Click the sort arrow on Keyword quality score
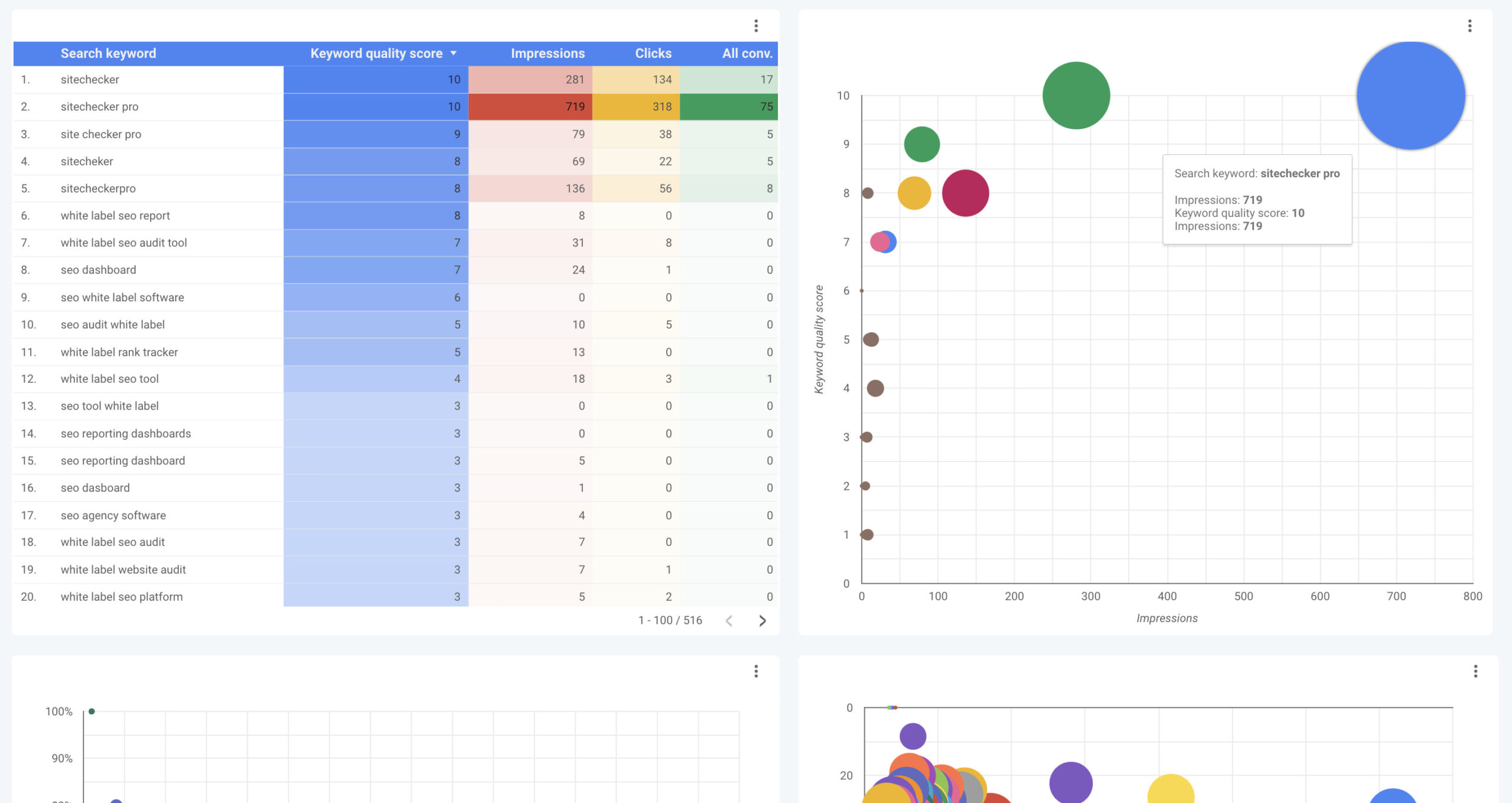Screen dimensions: 1512x803 point(454,53)
